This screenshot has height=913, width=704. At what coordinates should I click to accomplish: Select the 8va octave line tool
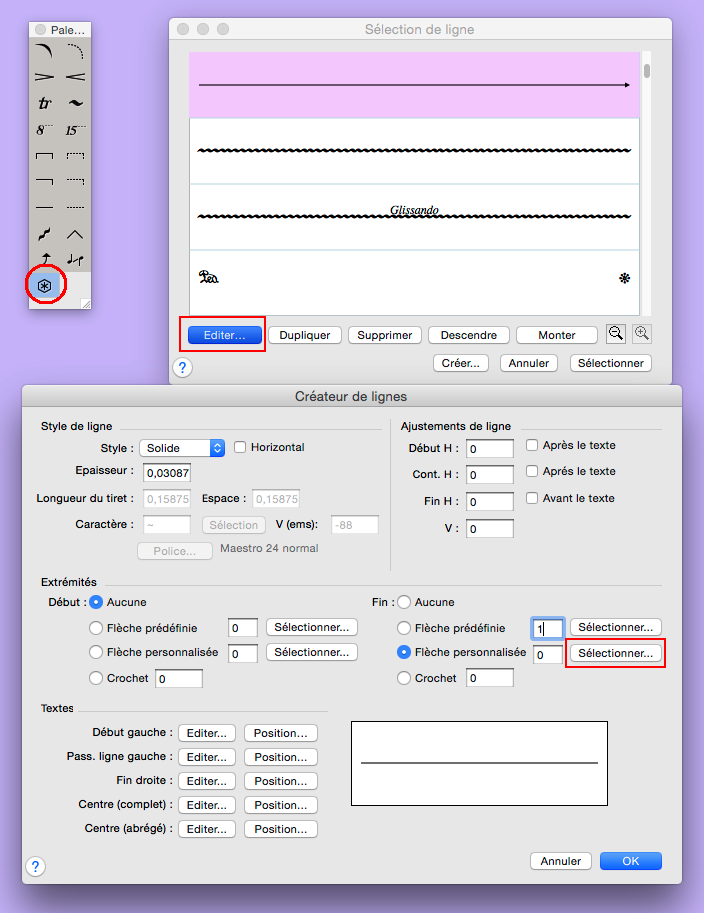tap(45, 129)
